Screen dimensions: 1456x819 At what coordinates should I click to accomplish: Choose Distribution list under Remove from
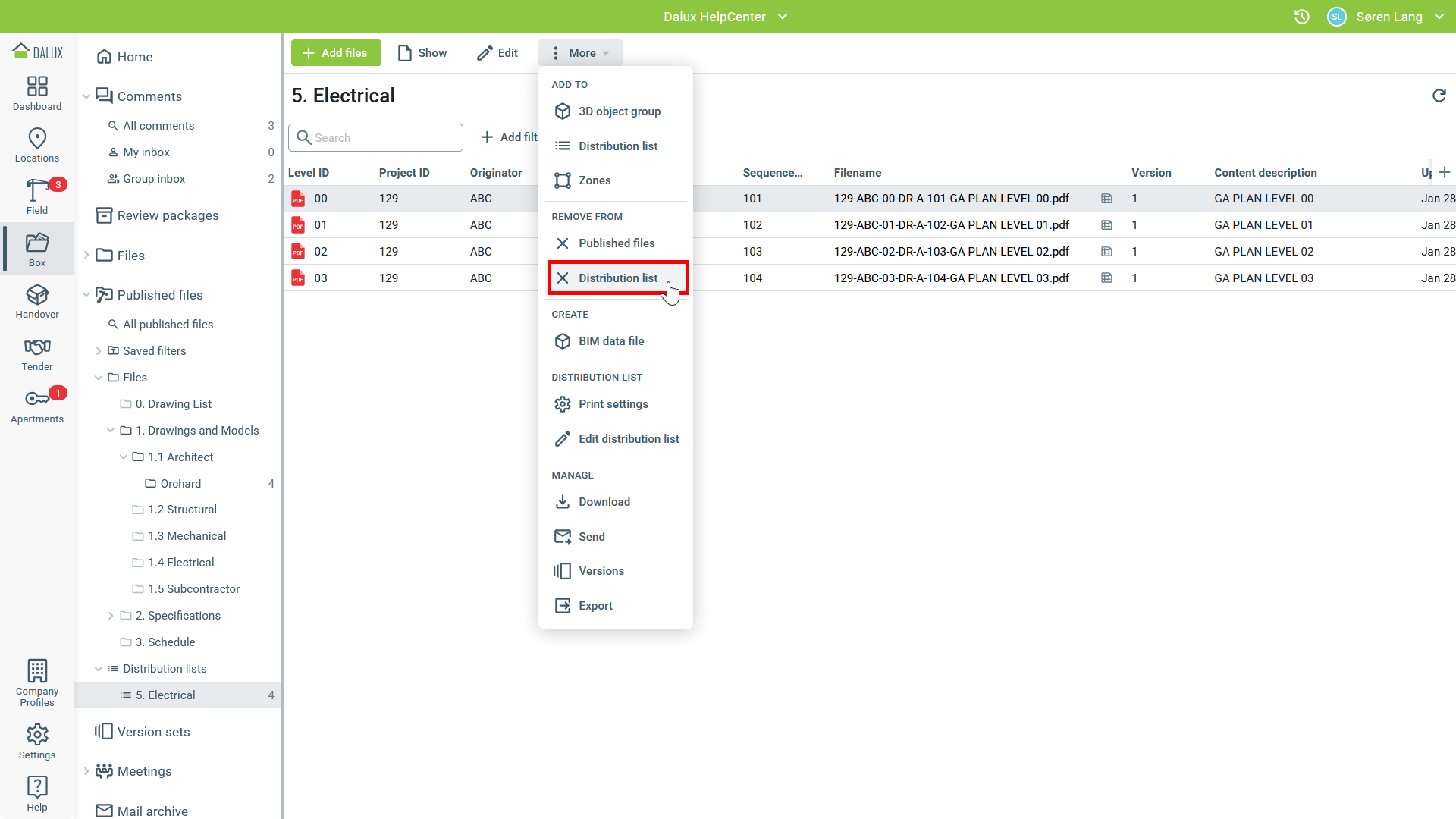(x=617, y=278)
